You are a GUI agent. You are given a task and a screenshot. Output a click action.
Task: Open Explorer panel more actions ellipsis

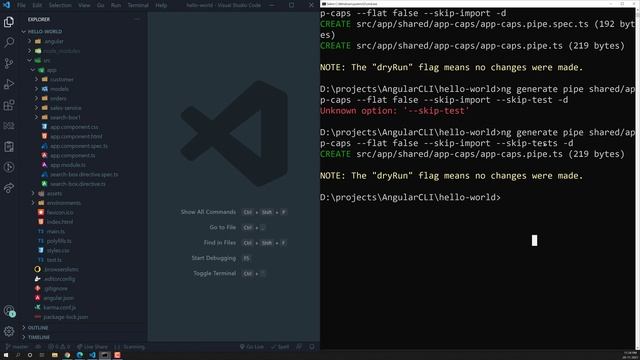pyautogui.click(x=137, y=19)
